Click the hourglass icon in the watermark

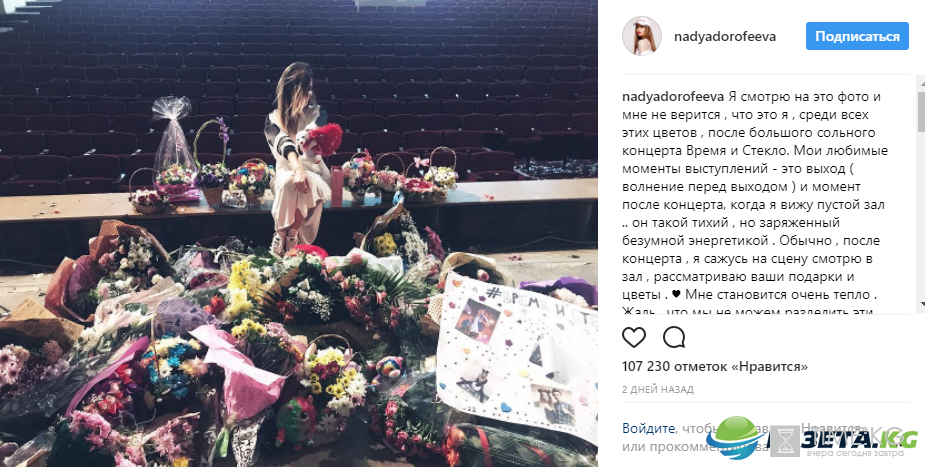click(785, 441)
